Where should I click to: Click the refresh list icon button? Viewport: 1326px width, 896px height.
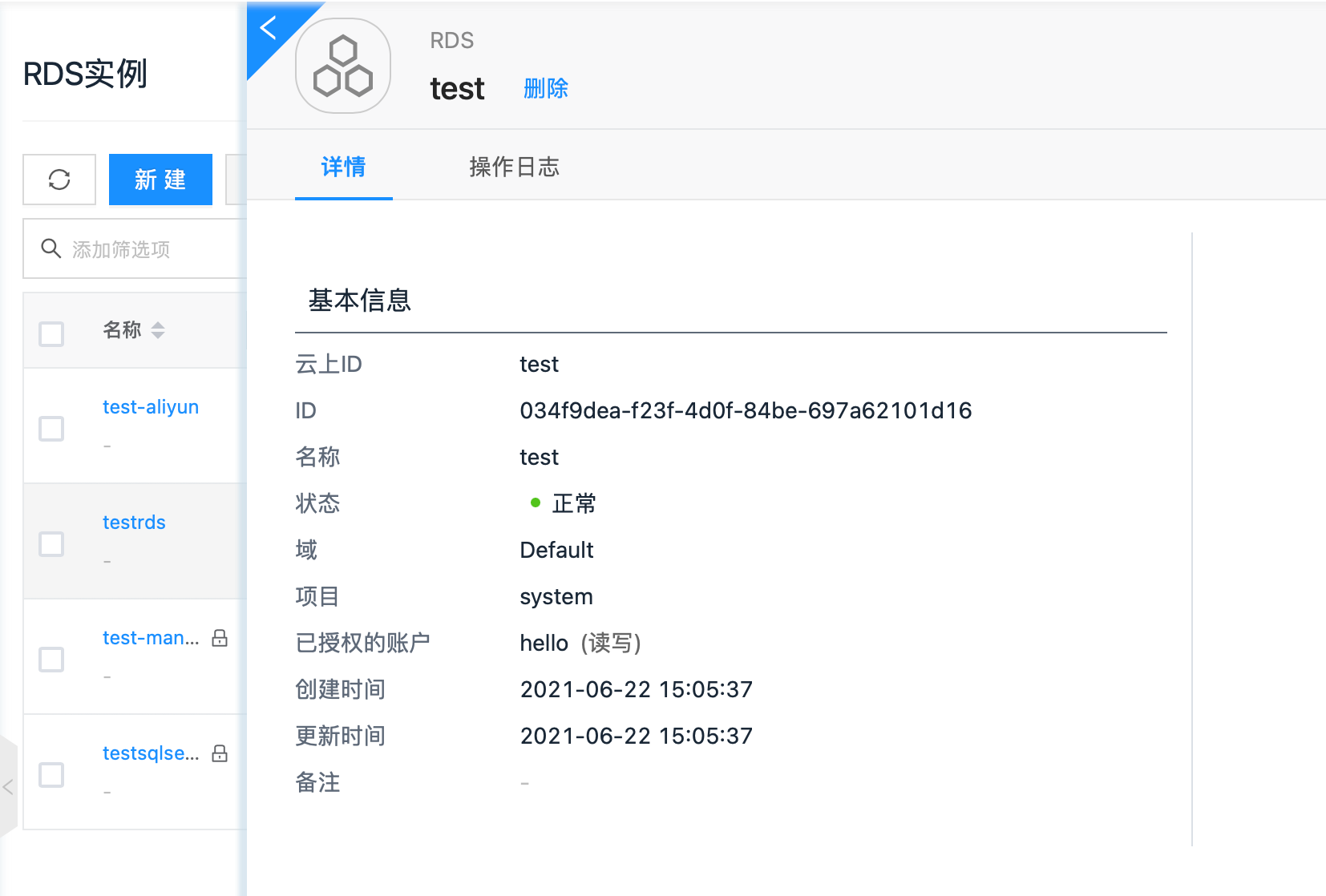[59, 180]
